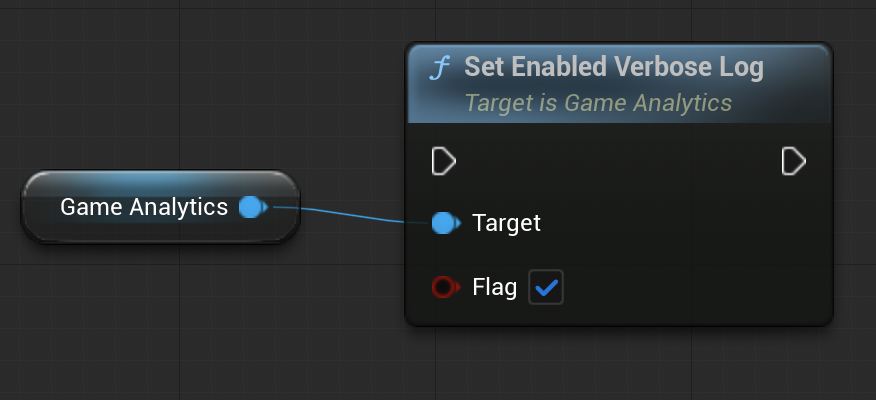
Task: Click the function f icon in node header
Action: click(x=439, y=68)
